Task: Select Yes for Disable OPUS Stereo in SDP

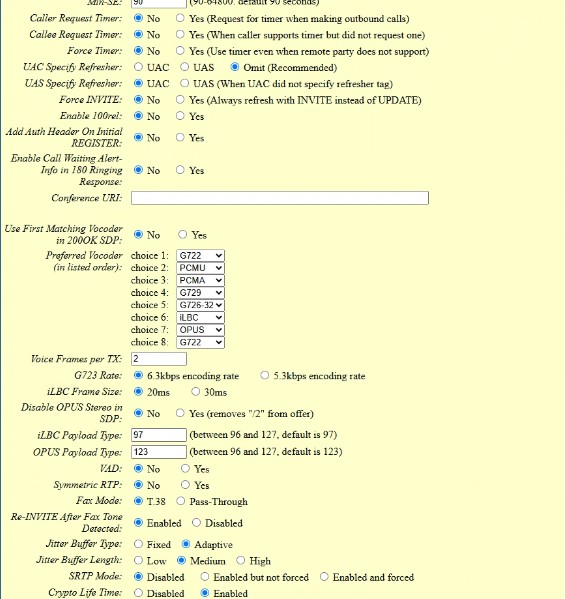Action: point(180,413)
